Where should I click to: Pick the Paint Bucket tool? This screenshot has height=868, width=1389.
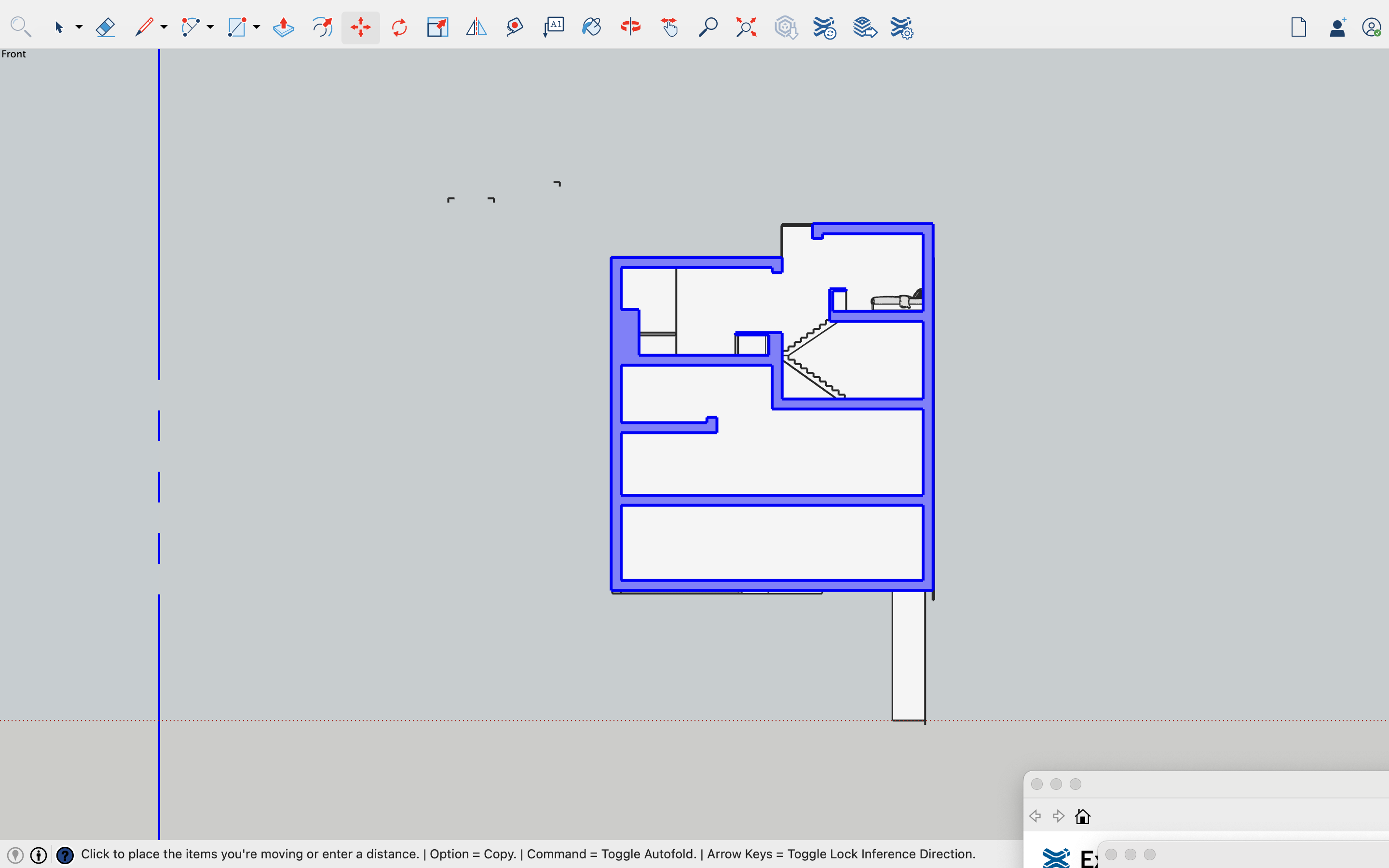click(592, 27)
